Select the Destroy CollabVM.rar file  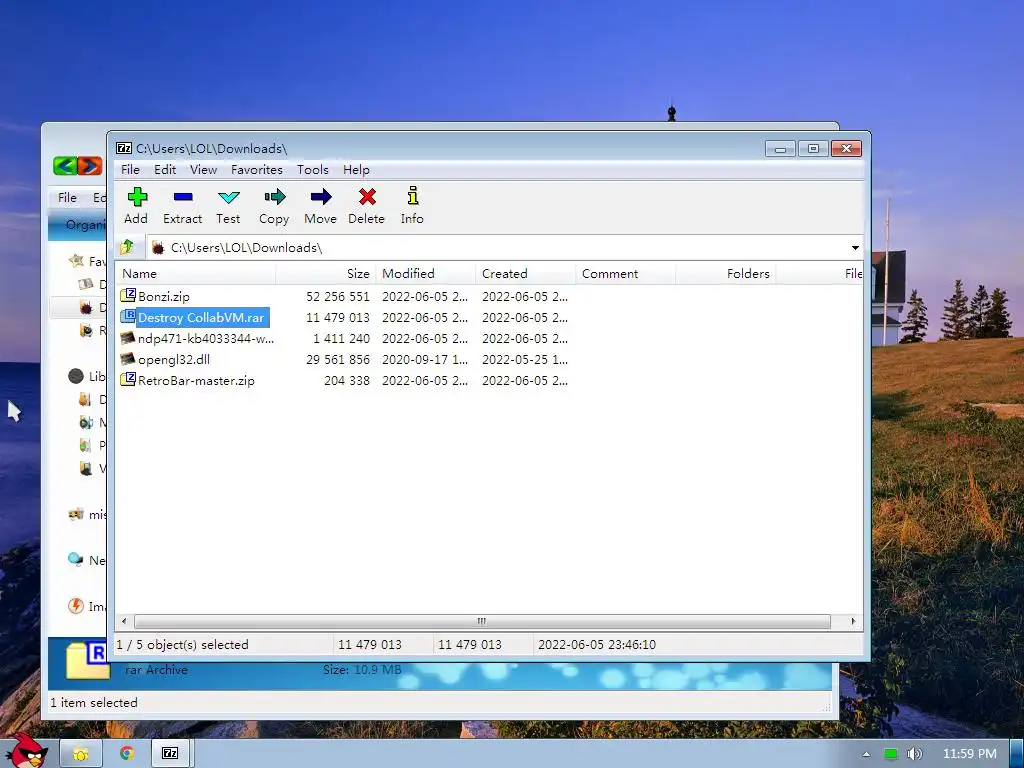[x=201, y=317]
